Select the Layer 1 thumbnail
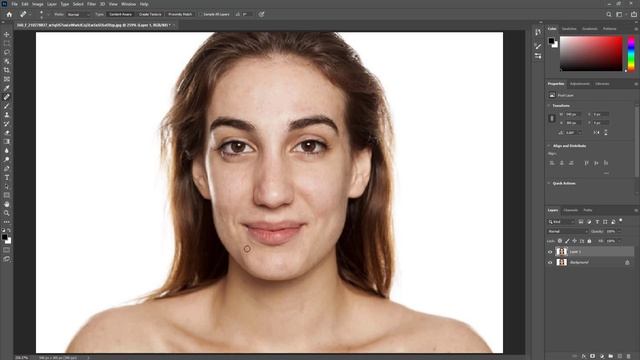 [x=562, y=252]
